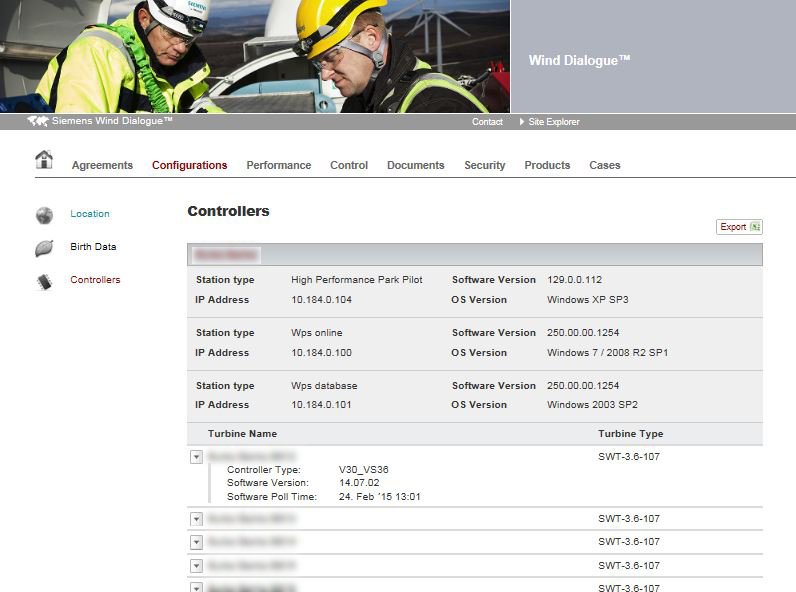The height and width of the screenshot is (592, 796).
Task: Click the globe icon beside Location
Action: 45,215
